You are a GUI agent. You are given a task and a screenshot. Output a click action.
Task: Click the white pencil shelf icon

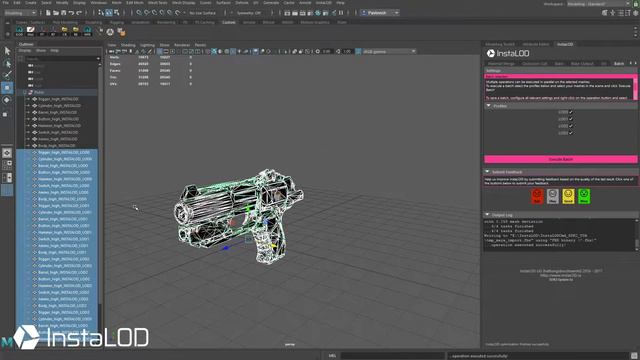click(31, 31)
